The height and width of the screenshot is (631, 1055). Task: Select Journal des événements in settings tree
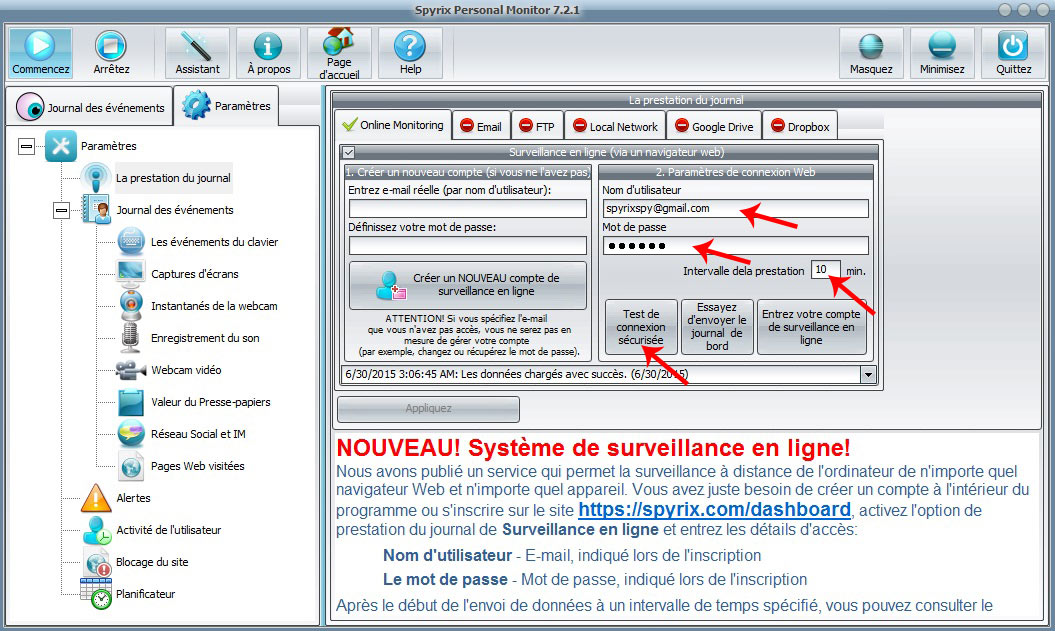175,210
